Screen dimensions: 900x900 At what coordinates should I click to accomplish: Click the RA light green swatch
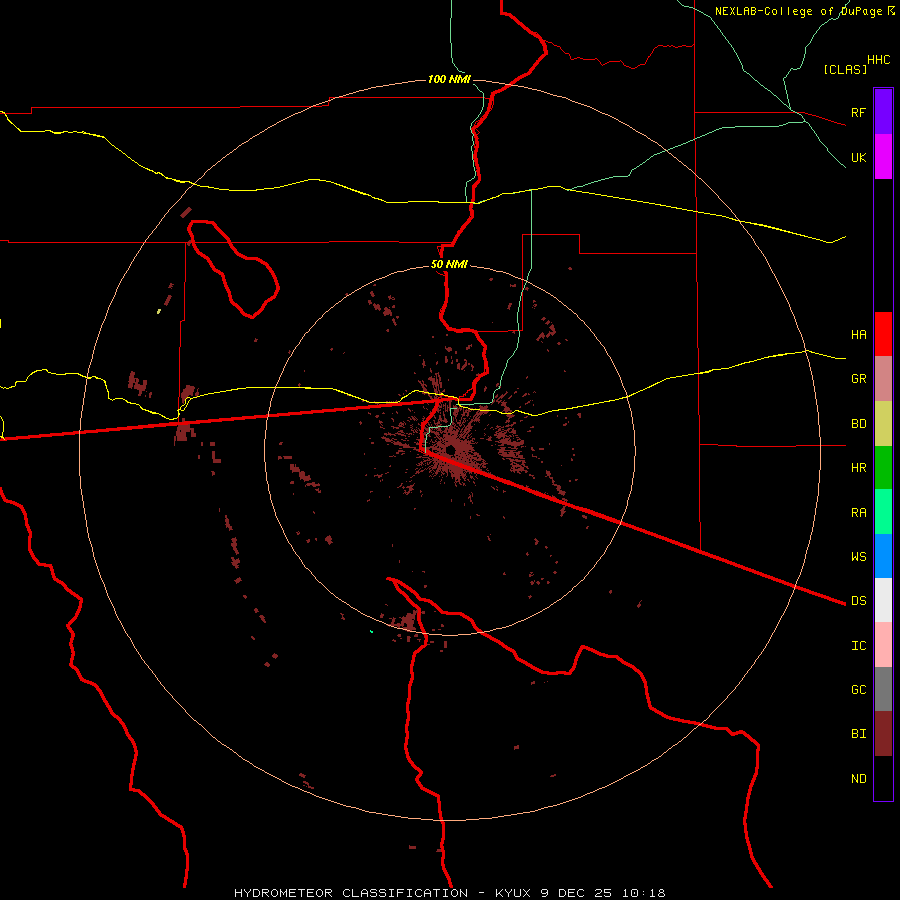coord(883,512)
